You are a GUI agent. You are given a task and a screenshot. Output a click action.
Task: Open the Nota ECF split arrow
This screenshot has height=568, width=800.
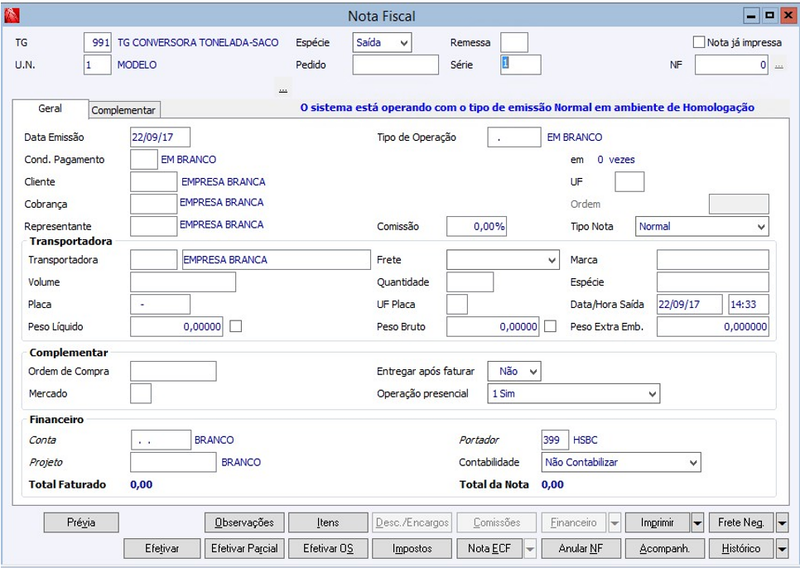click(x=530, y=549)
